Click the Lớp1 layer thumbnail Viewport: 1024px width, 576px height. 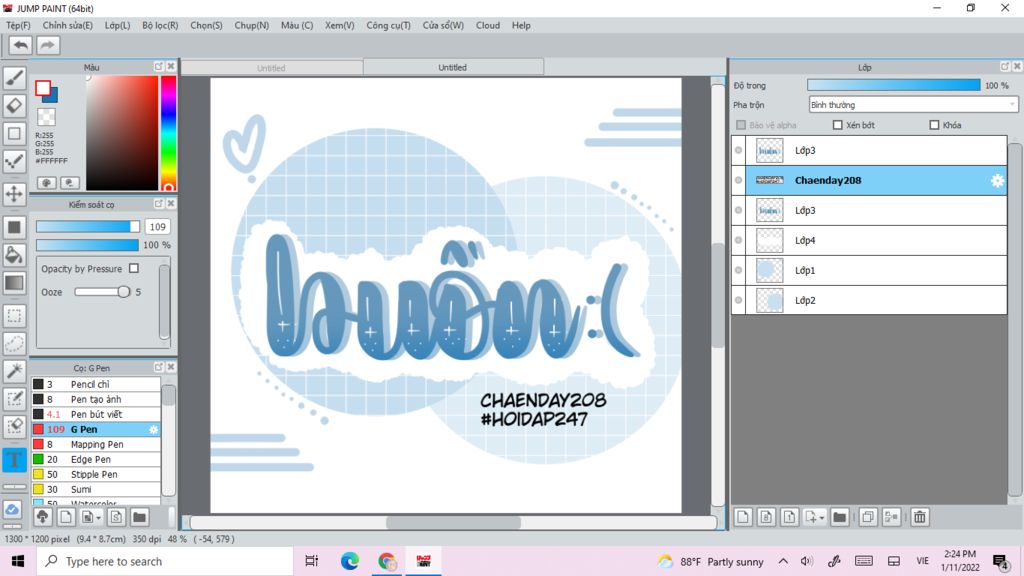coord(769,270)
